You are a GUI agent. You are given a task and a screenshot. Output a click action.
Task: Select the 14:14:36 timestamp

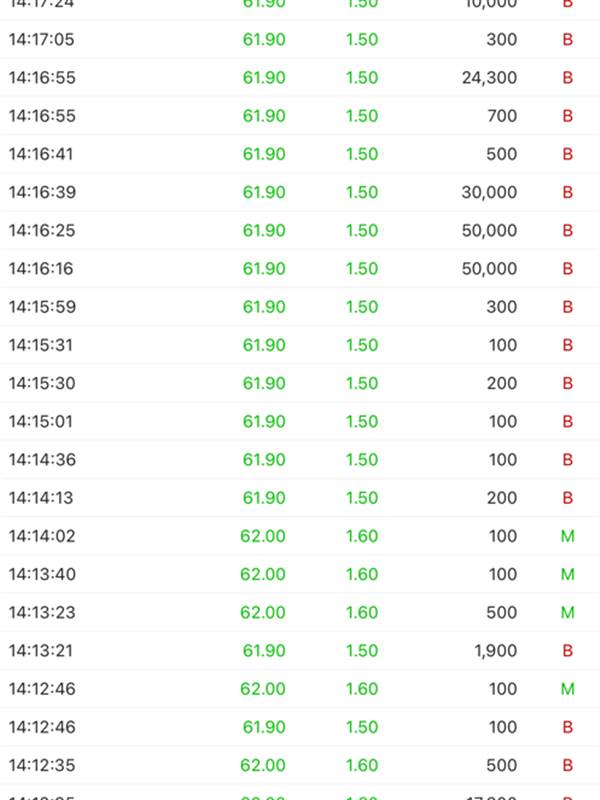[x=42, y=460]
